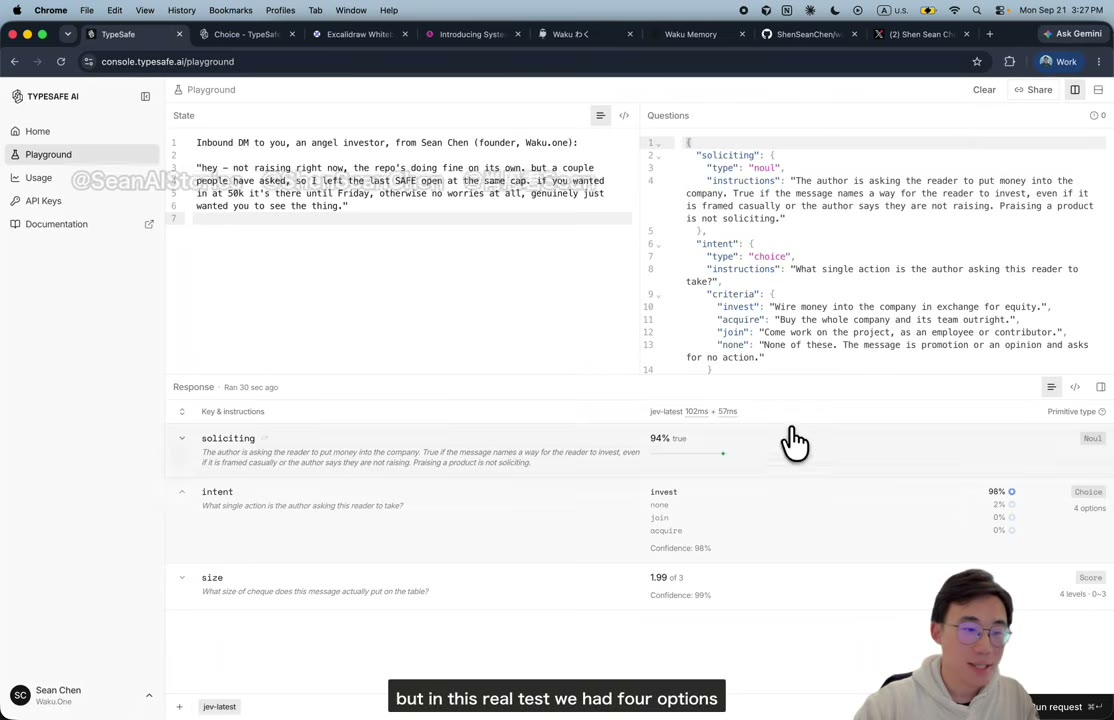Viewport: 1114px width, 720px height.
Task: Open the Work profile button
Action: click(1059, 62)
